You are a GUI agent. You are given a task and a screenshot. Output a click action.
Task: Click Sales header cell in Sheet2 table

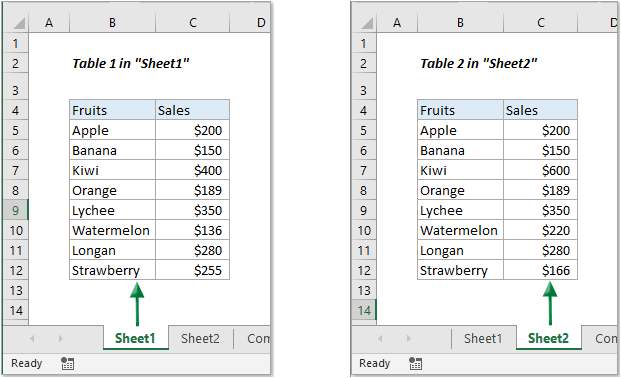(541, 110)
